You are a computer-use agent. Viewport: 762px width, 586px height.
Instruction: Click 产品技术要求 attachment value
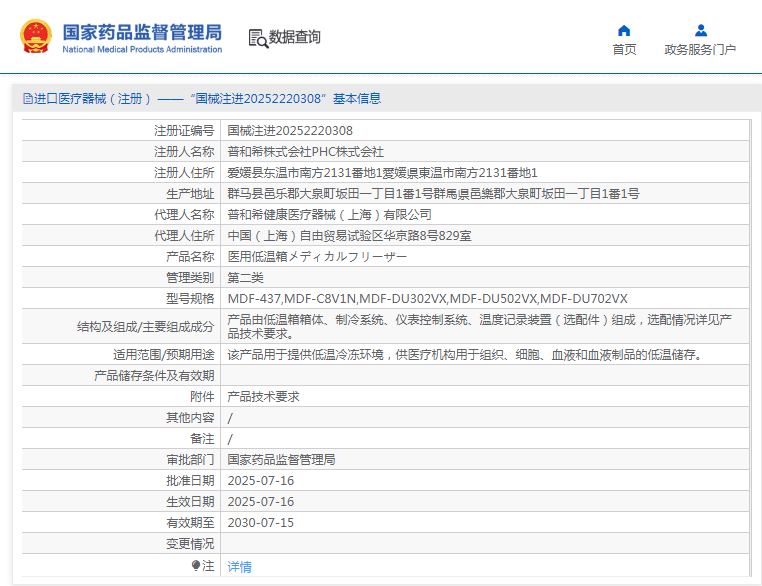coord(263,396)
